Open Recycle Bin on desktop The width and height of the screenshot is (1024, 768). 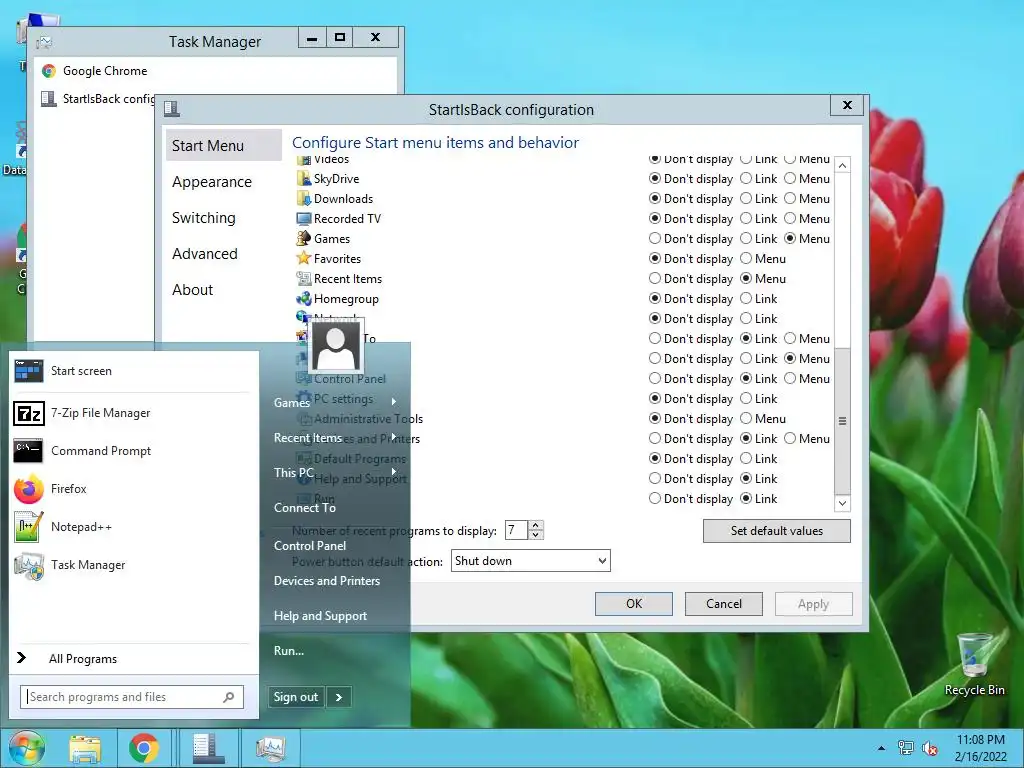[974, 665]
